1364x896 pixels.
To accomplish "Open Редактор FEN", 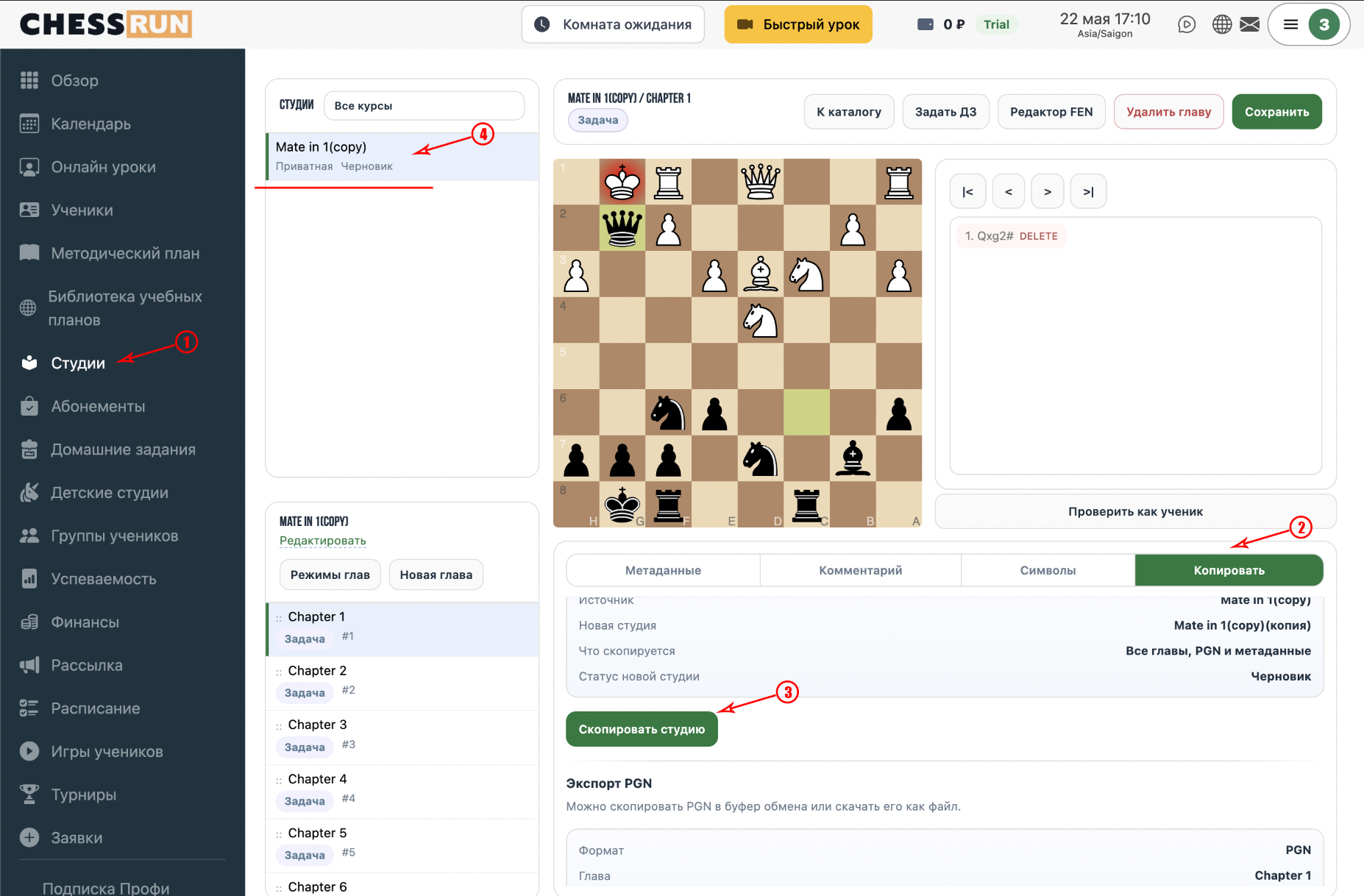I will (1051, 112).
